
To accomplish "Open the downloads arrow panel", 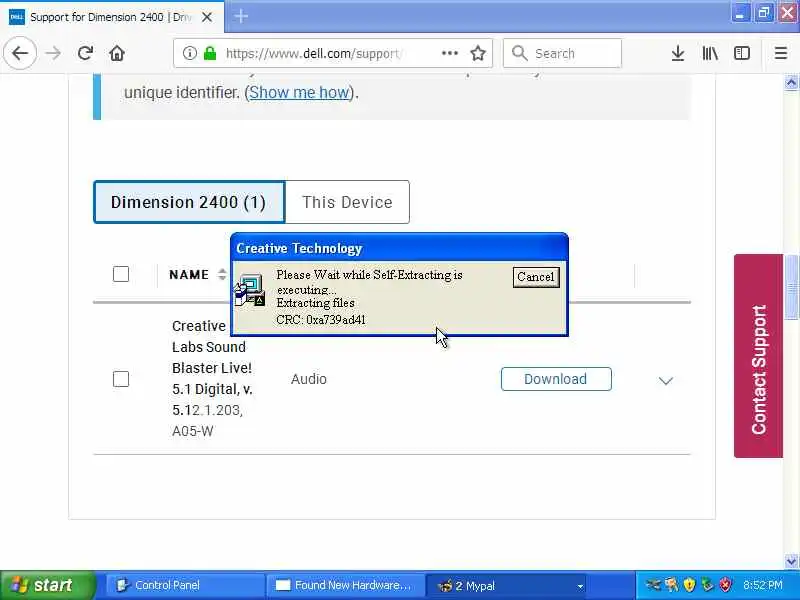I will 678,53.
